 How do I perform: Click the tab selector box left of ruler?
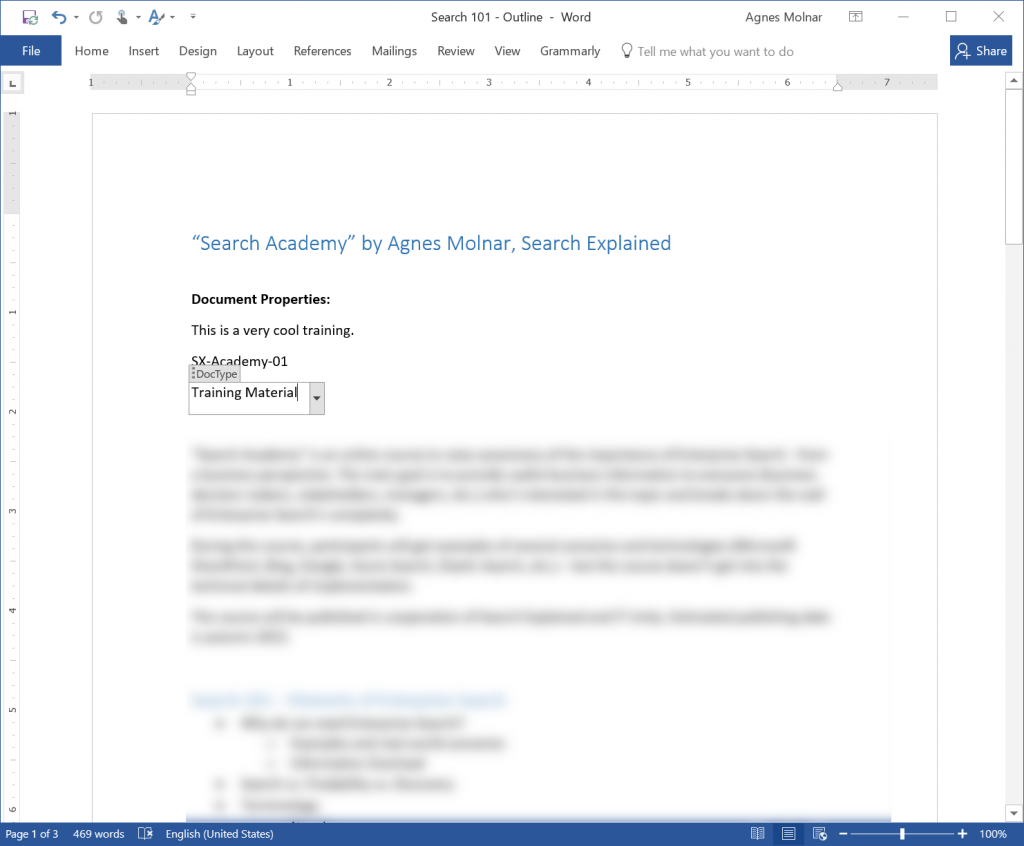pos(12,83)
